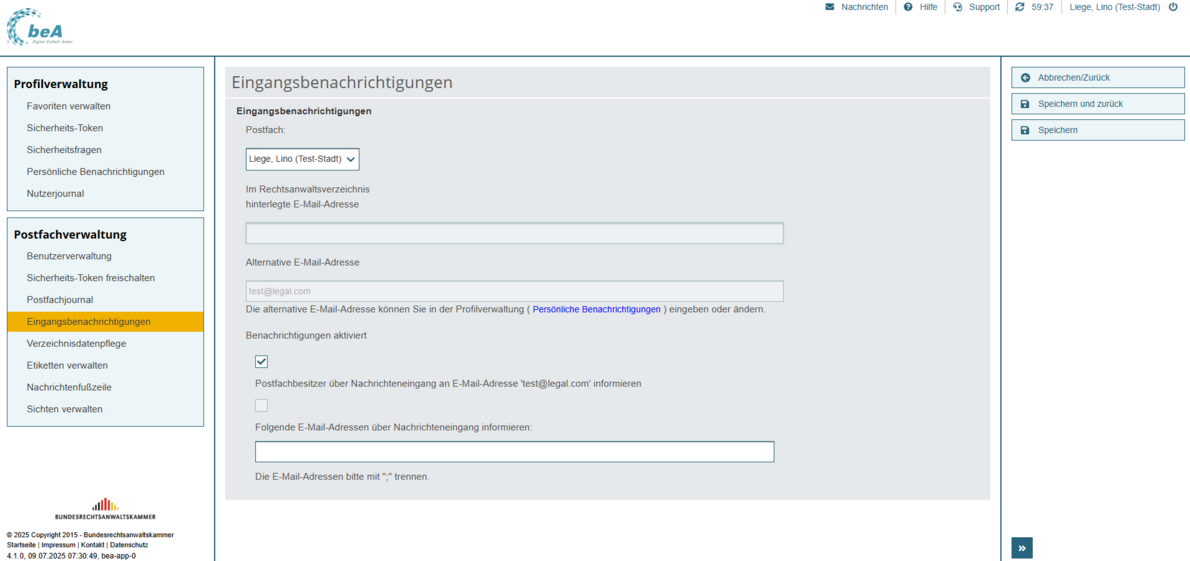
Task: Open the Hilfe question mark icon
Action: coord(908,7)
